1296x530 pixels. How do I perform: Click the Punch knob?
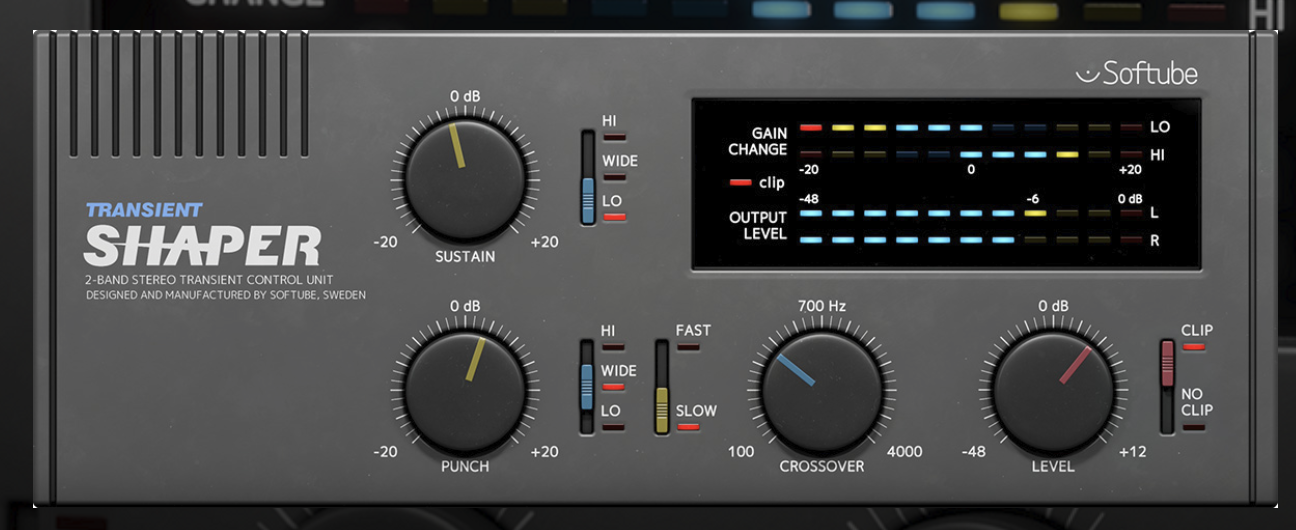(465, 389)
